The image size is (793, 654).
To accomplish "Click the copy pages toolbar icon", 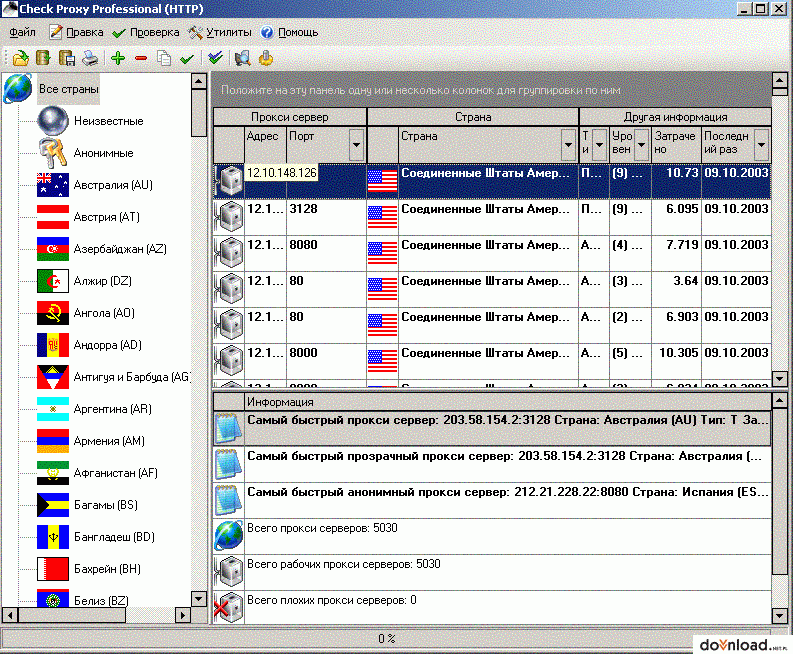I will point(164,58).
